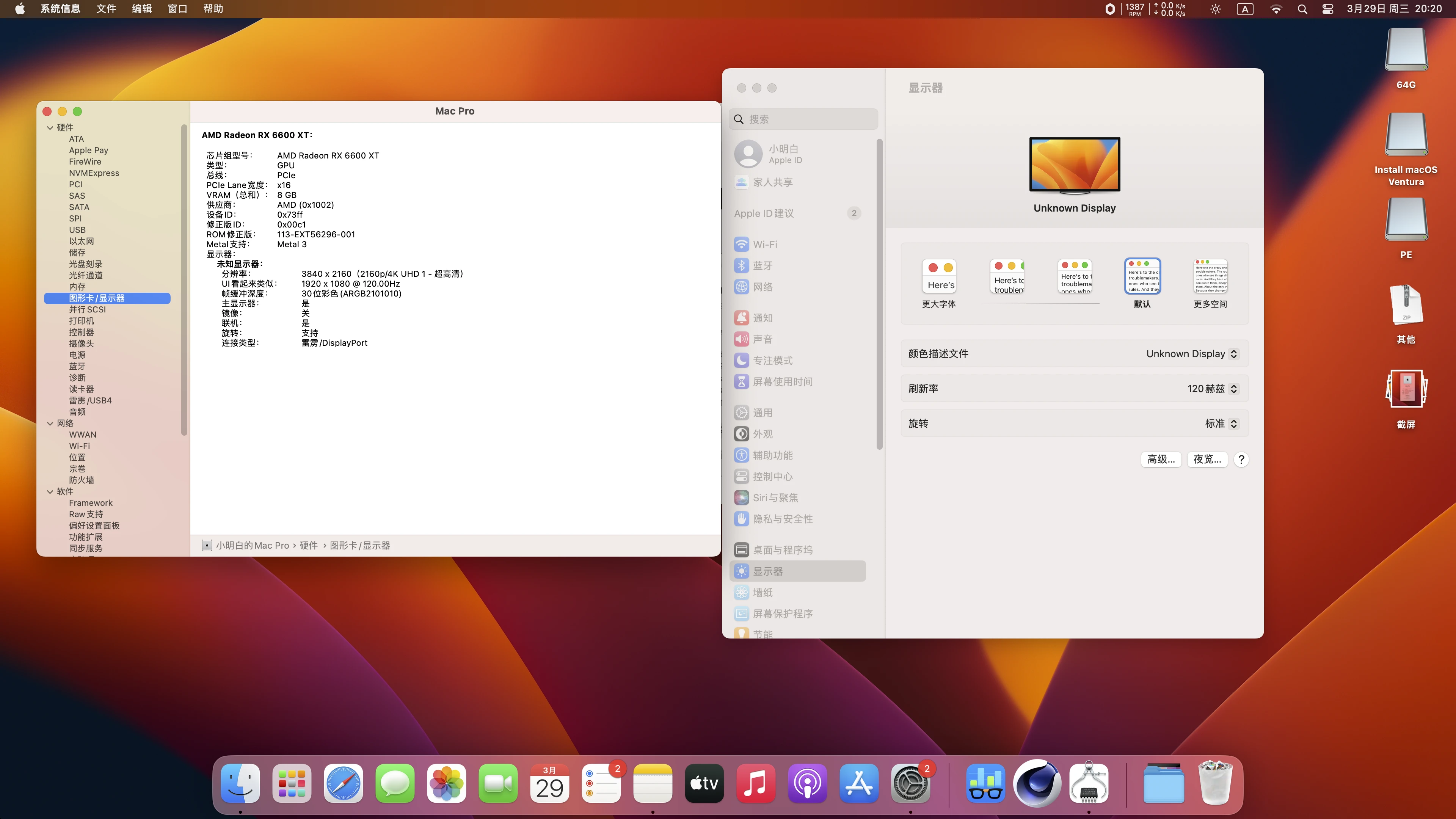Open the Trash in Dock

pyautogui.click(x=1215, y=783)
